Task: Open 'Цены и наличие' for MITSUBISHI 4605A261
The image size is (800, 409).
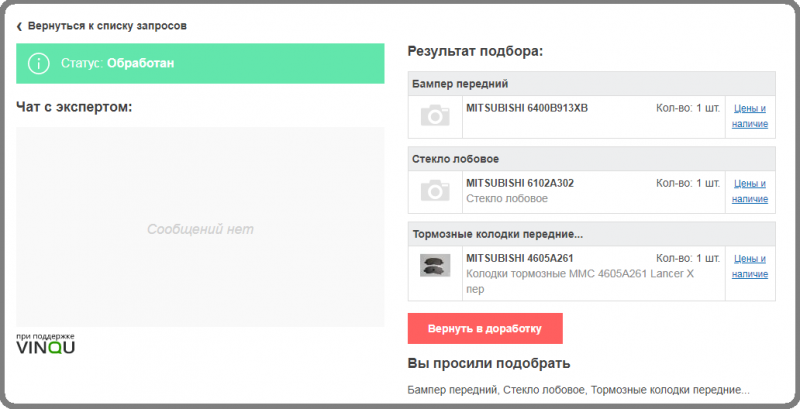Action: 750,266
